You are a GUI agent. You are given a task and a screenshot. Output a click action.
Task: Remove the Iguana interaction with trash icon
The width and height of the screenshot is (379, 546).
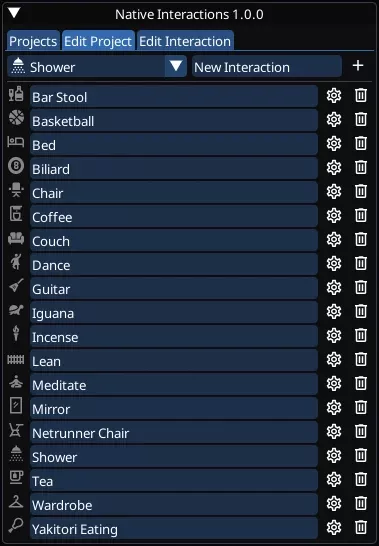[361, 312]
